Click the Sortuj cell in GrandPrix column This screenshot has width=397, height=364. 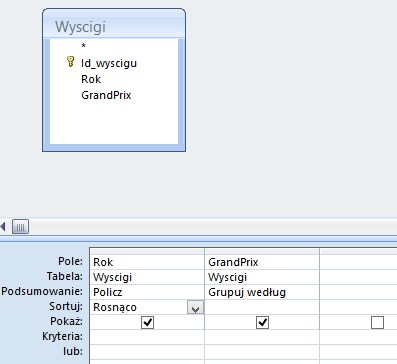click(x=262, y=307)
